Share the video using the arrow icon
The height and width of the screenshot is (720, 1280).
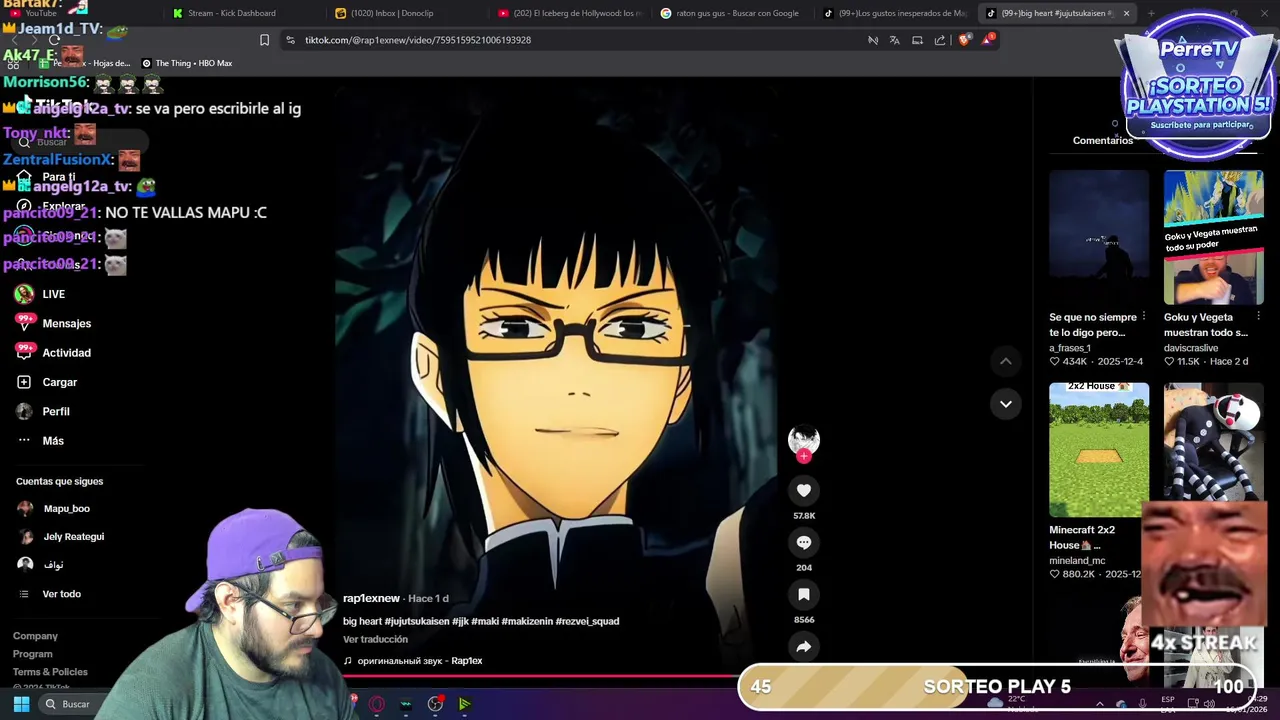(x=804, y=646)
